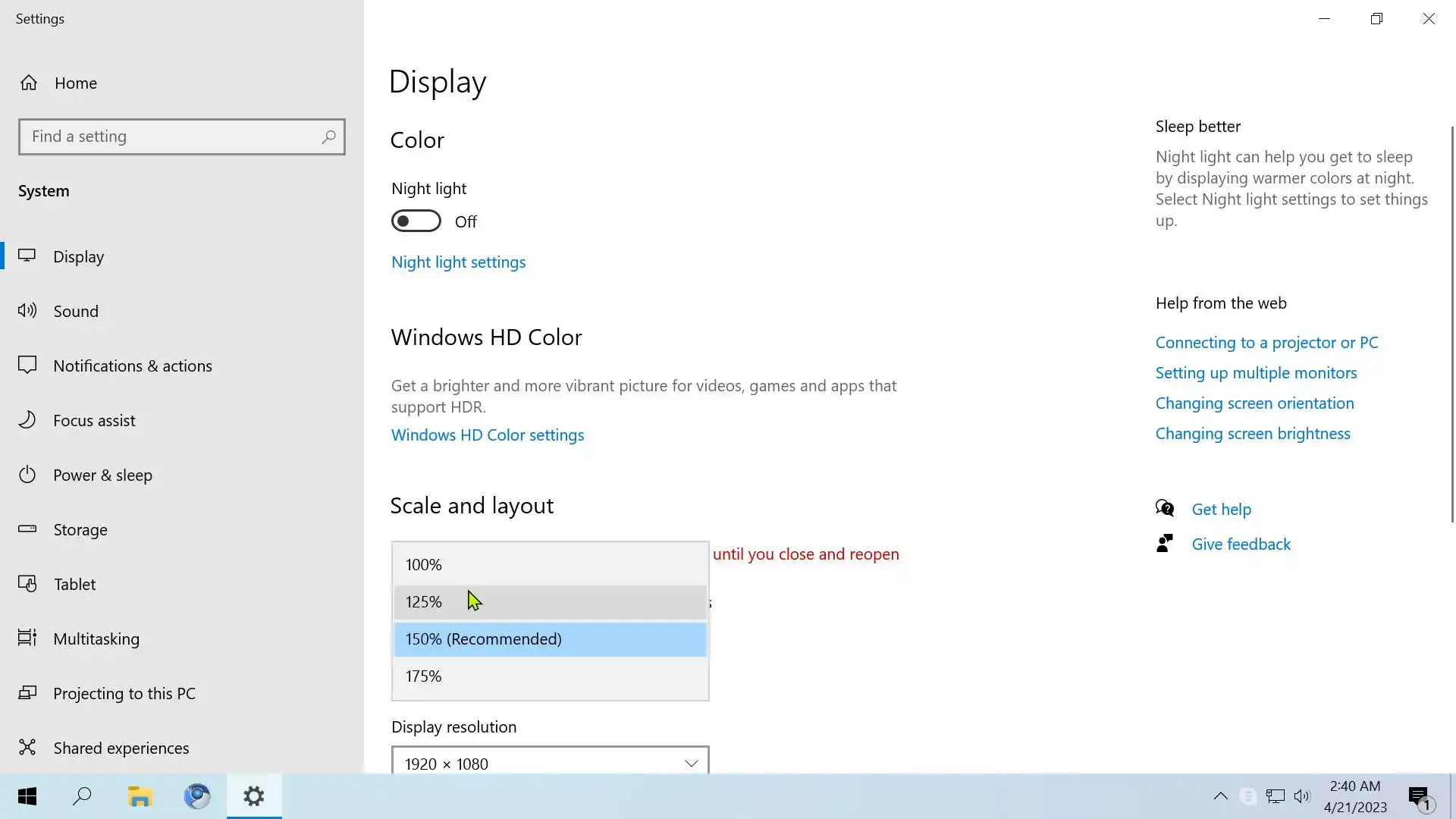
Task: Expand the Display resolution dropdown
Action: 550,763
